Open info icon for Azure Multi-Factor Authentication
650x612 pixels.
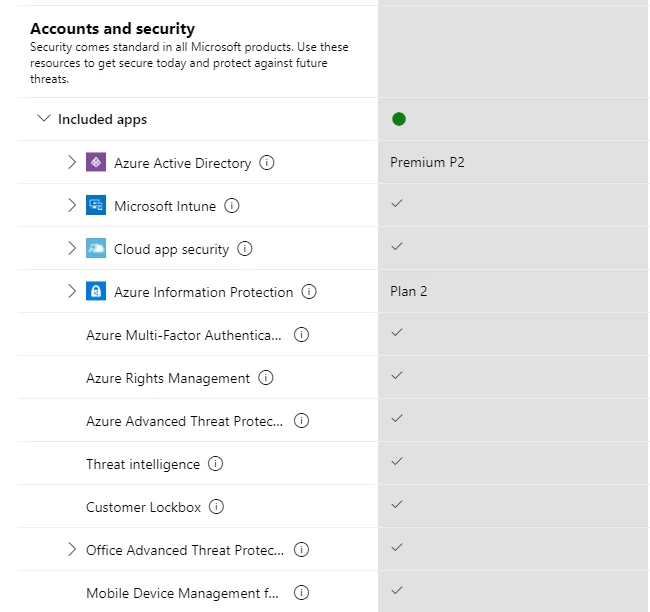pyautogui.click(x=301, y=335)
